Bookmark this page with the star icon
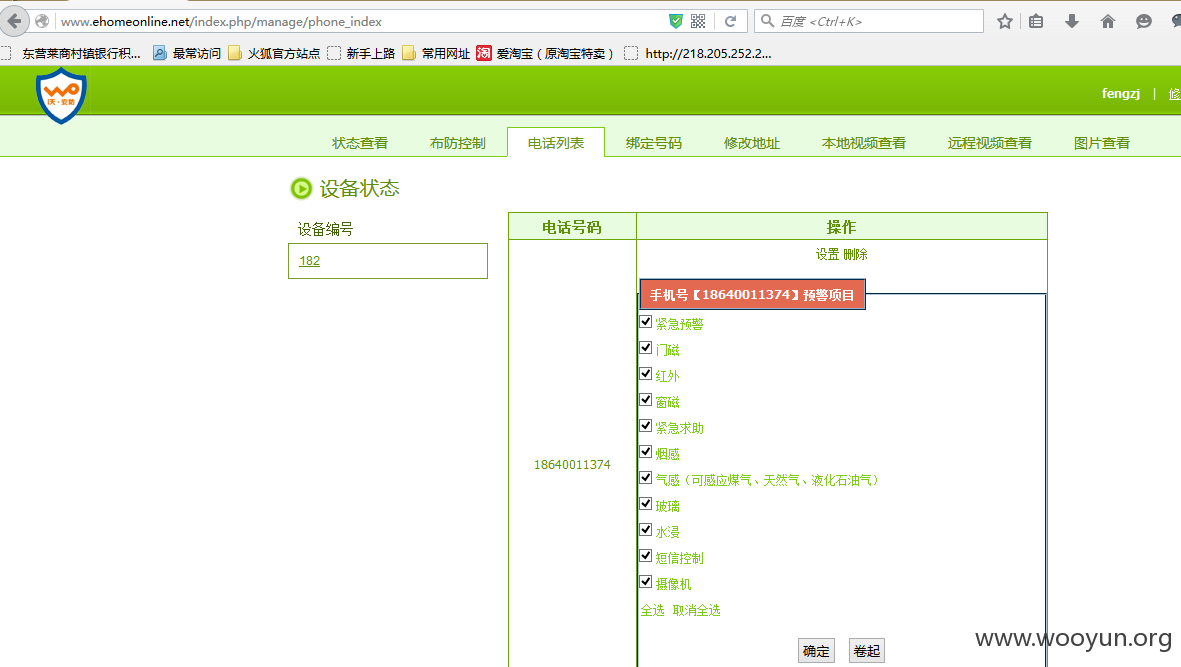 point(1004,21)
